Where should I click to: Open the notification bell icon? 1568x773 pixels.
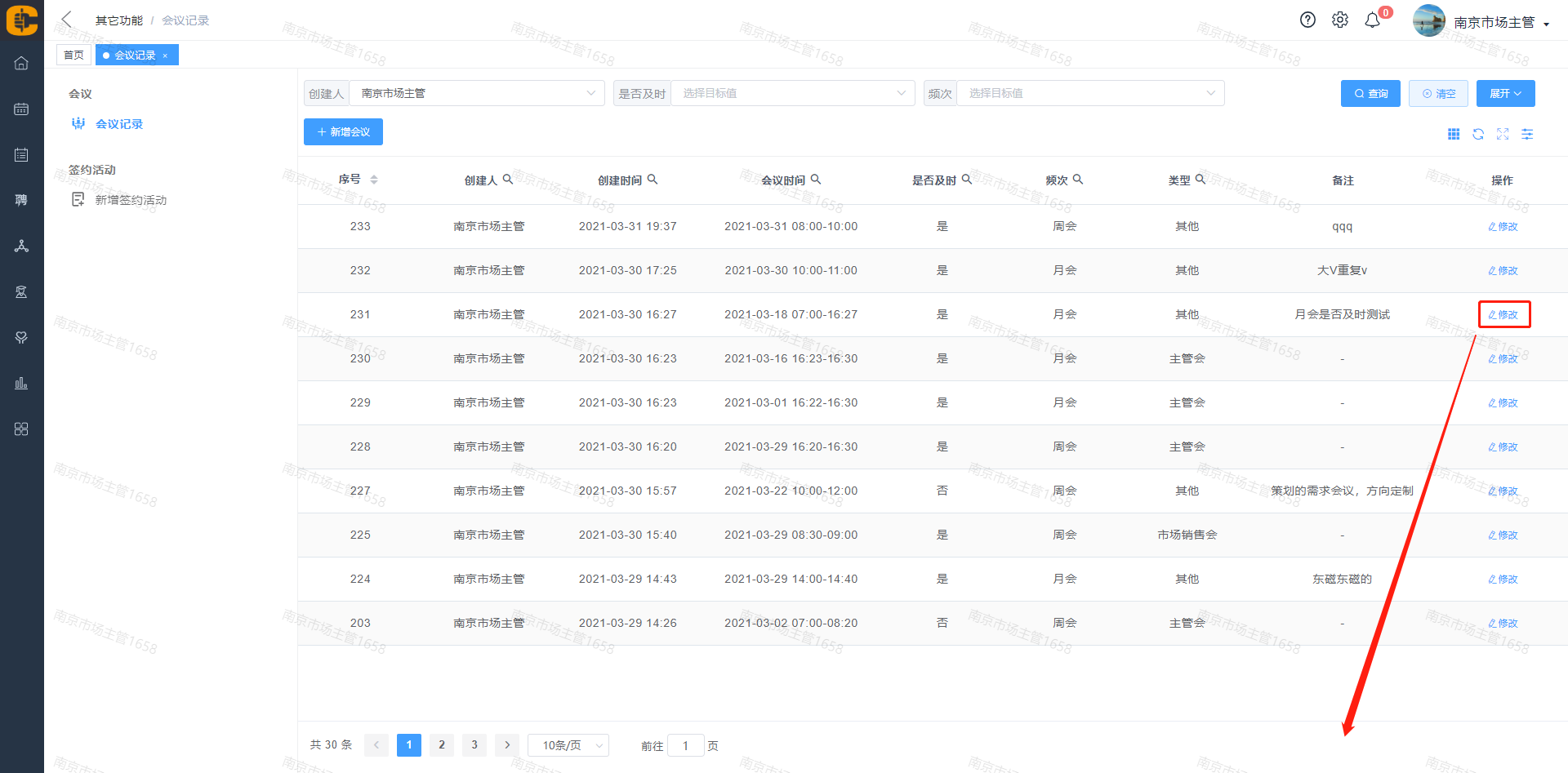coord(1373,20)
